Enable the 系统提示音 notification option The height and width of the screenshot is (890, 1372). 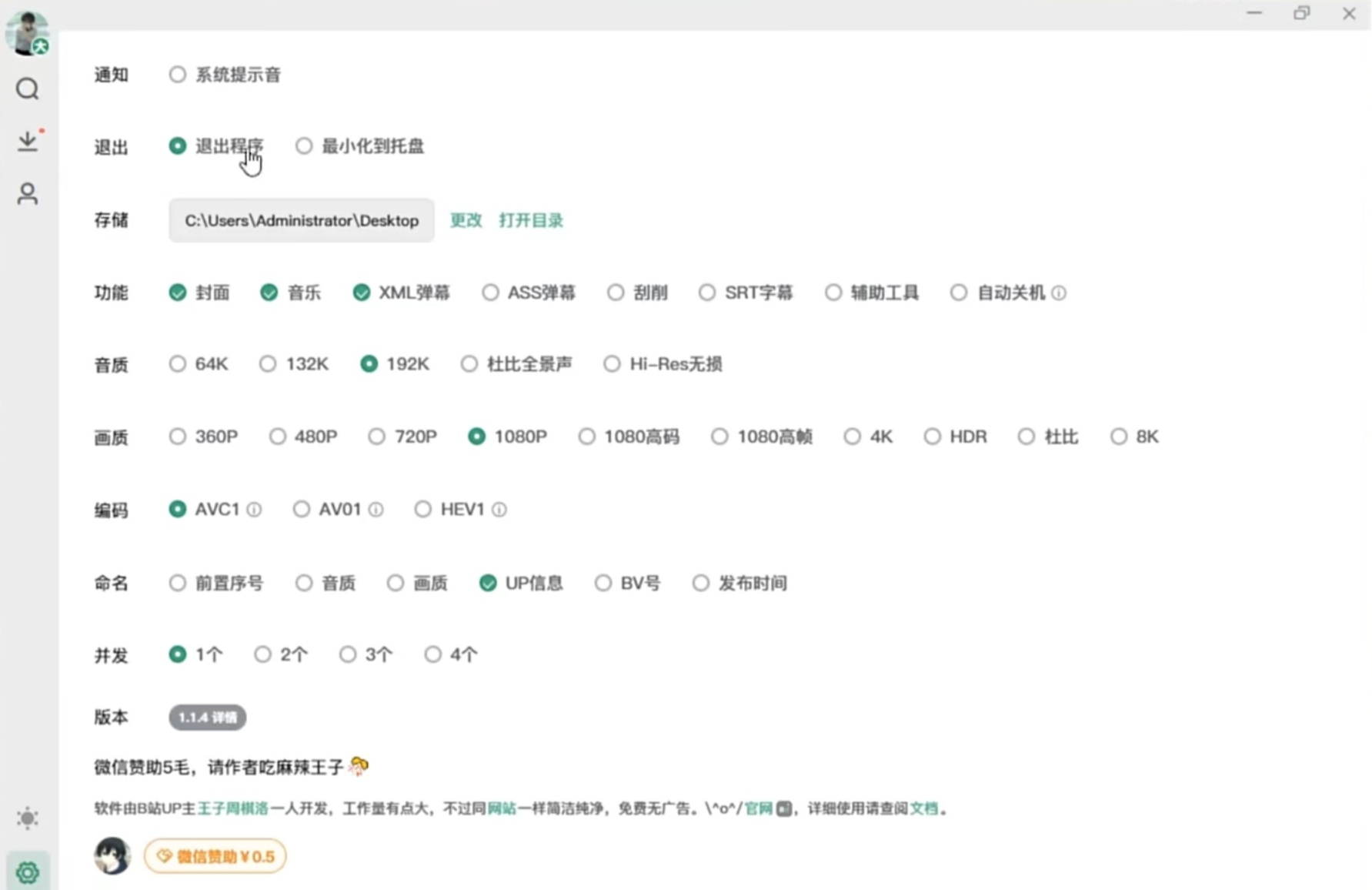pos(178,75)
